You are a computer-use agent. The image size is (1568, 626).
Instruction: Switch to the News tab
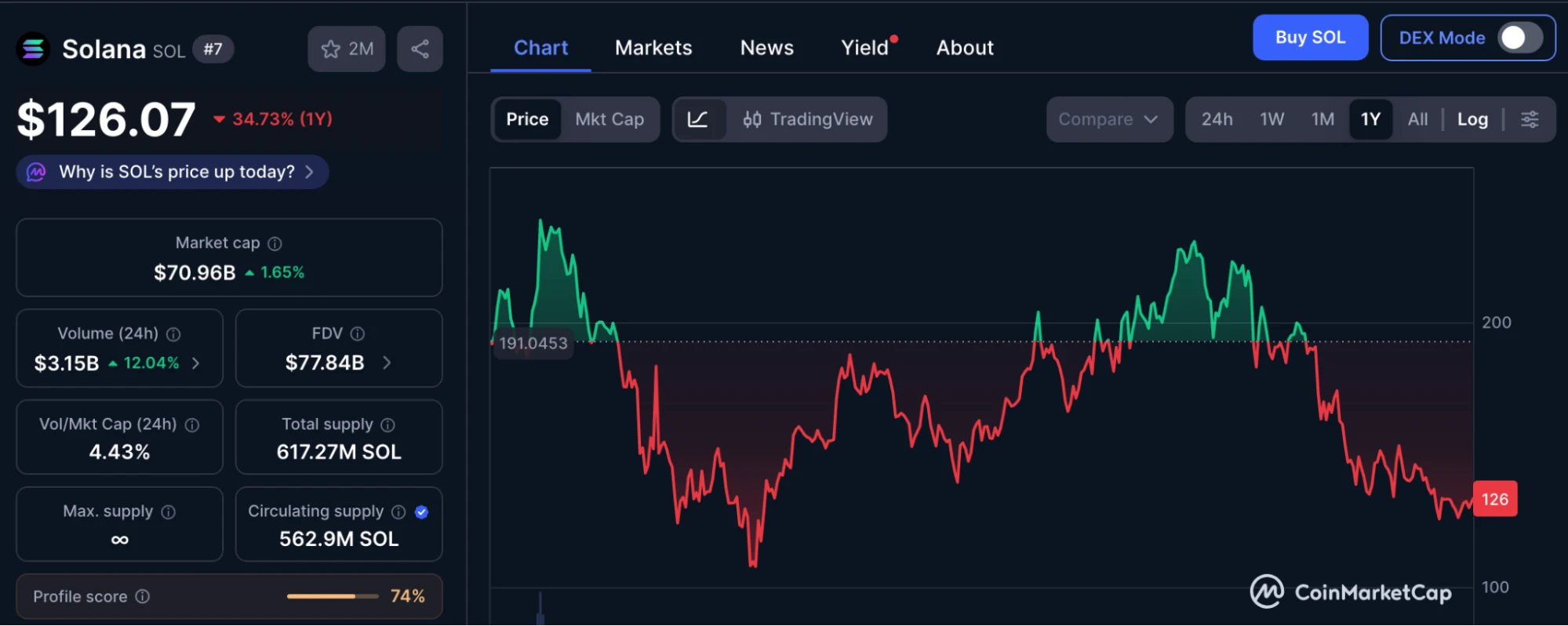click(x=766, y=48)
